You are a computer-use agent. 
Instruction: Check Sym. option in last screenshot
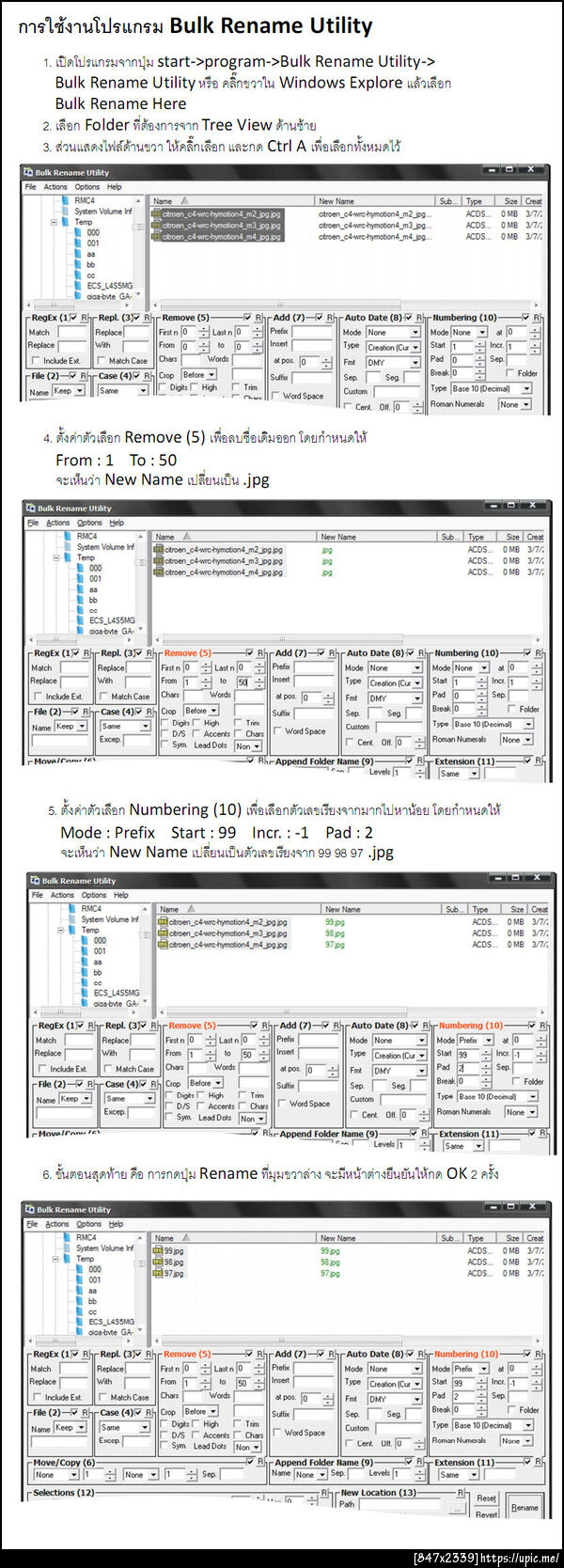pyautogui.click(x=164, y=1446)
